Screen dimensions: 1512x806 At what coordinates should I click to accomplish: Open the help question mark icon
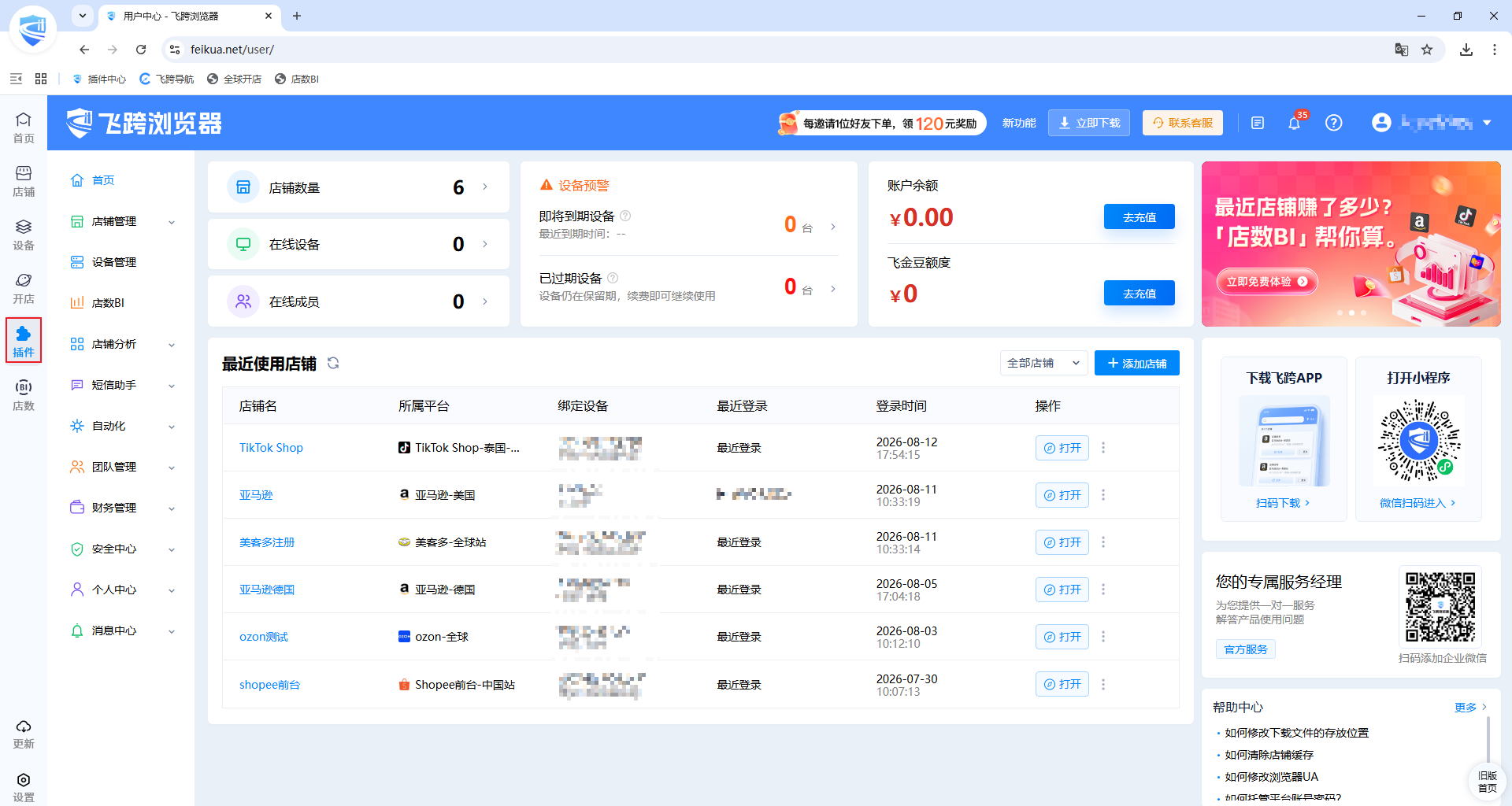point(1333,123)
